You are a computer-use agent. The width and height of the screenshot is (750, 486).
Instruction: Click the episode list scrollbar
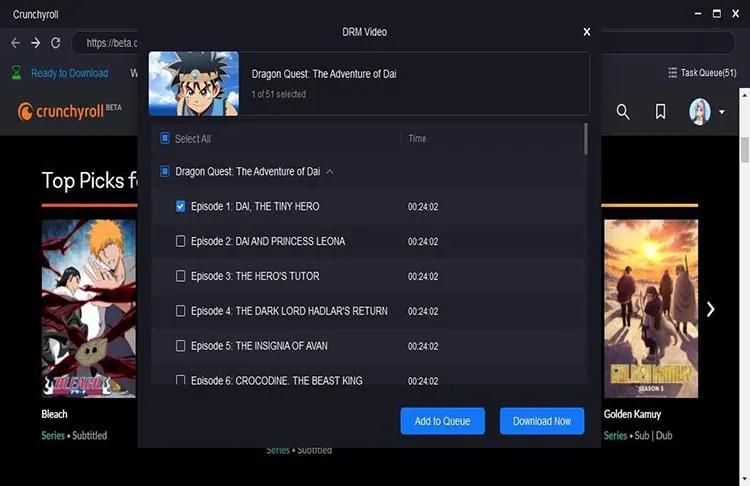point(586,140)
